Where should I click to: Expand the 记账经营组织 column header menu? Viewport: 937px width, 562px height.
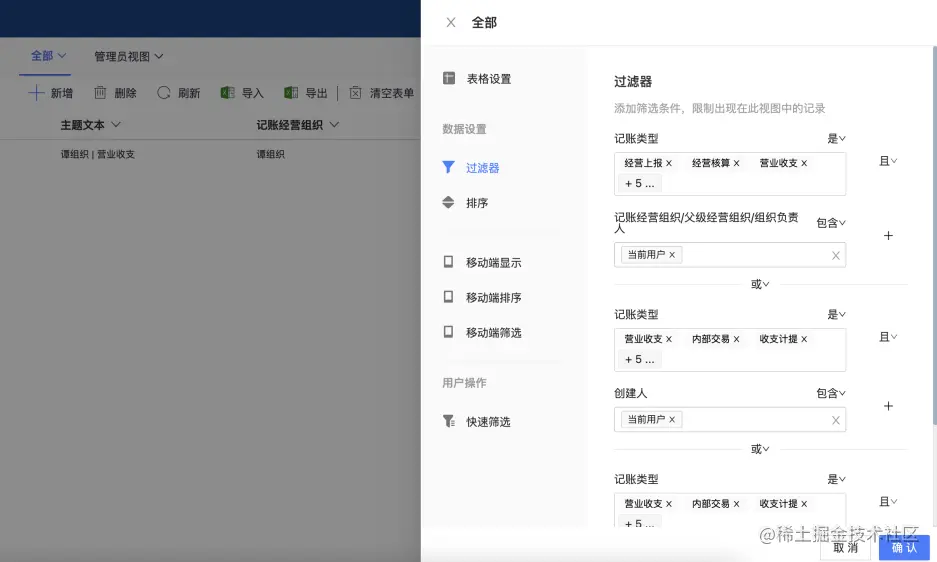[x=335, y=124]
